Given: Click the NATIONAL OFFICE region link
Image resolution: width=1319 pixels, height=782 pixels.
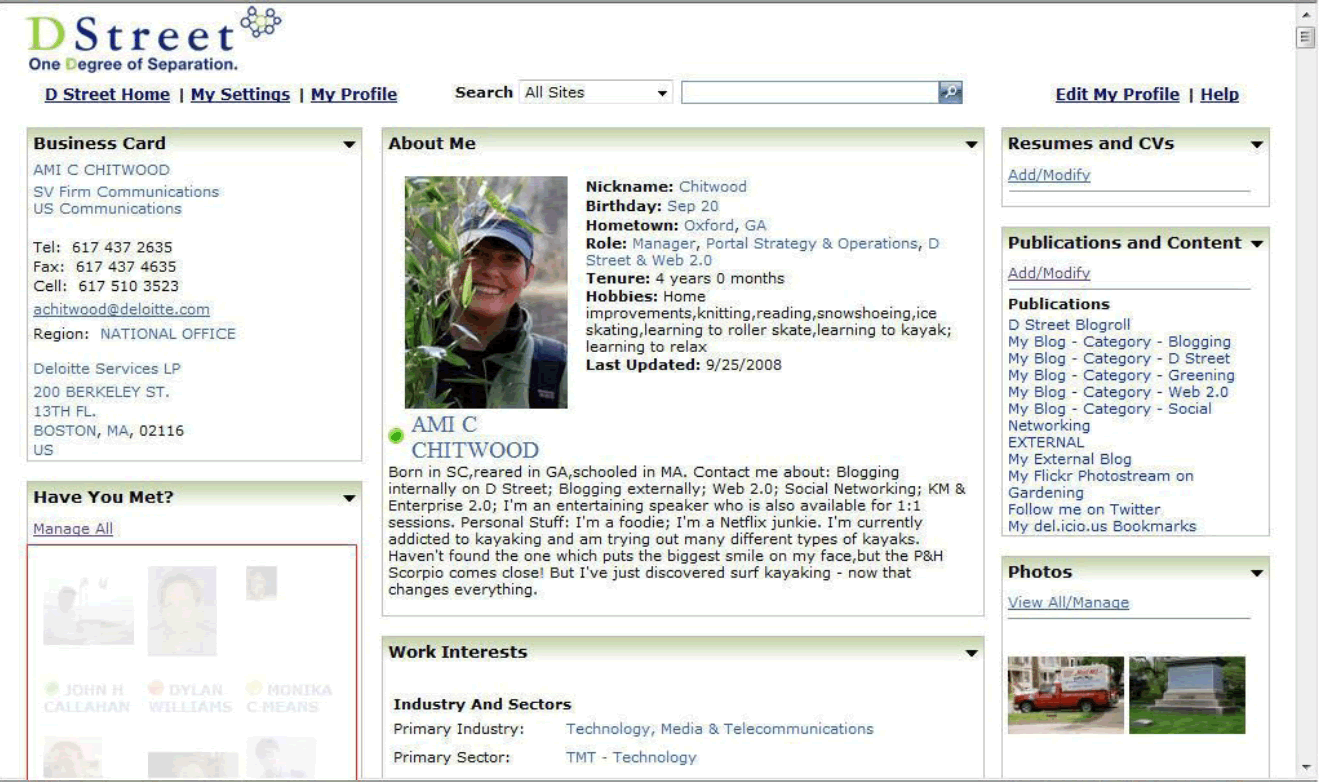Looking at the screenshot, I should [x=168, y=334].
